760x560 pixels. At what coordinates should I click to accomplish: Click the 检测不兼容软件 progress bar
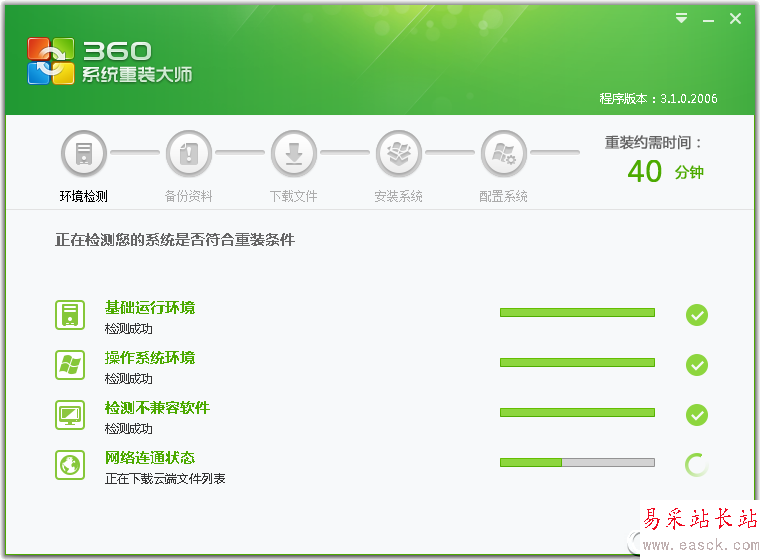[577, 412]
